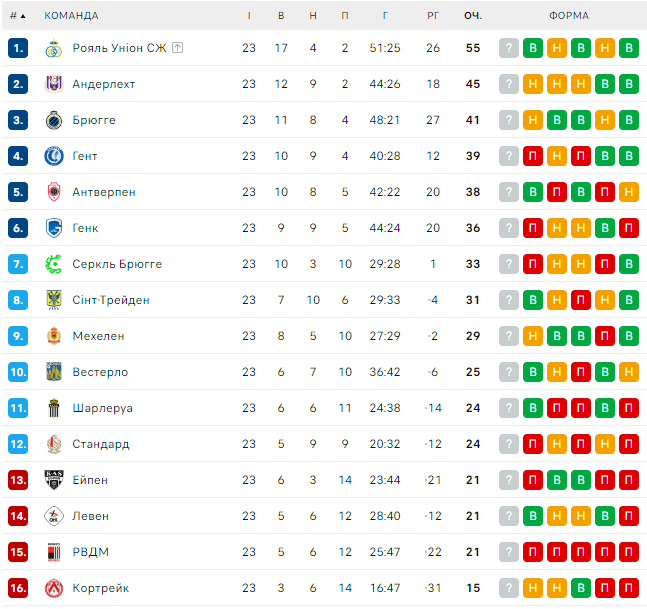
Task: Open the Стандард team link
Action: (x=101, y=444)
